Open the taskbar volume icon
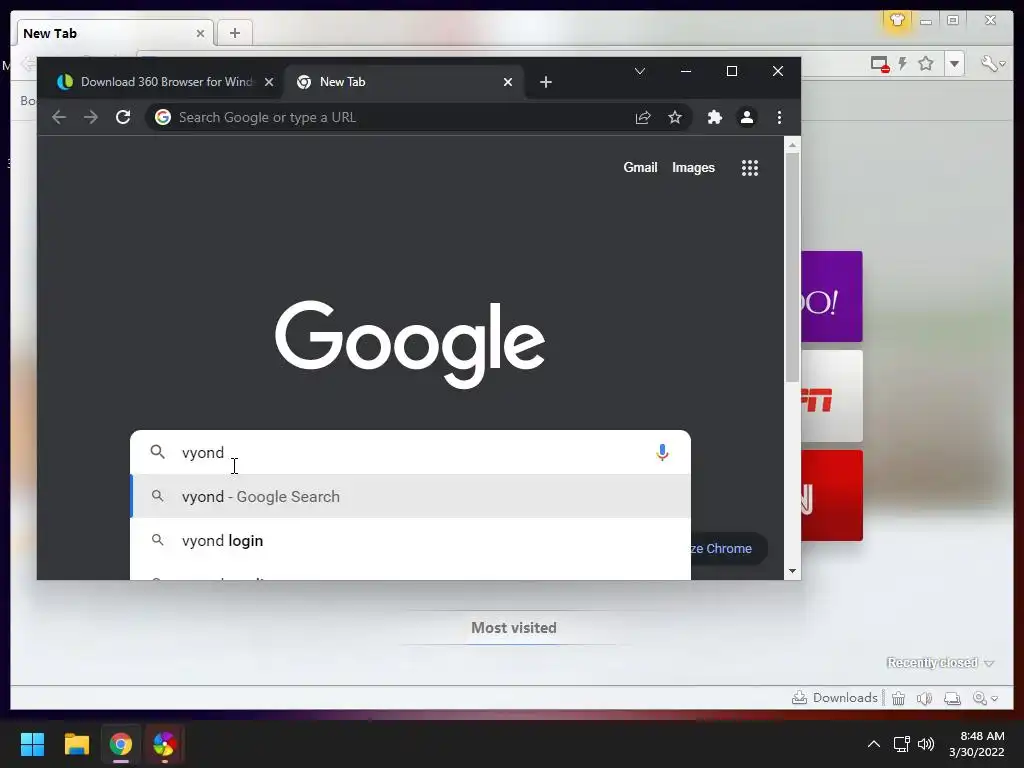The height and width of the screenshot is (768, 1024). click(x=925, y=744)
